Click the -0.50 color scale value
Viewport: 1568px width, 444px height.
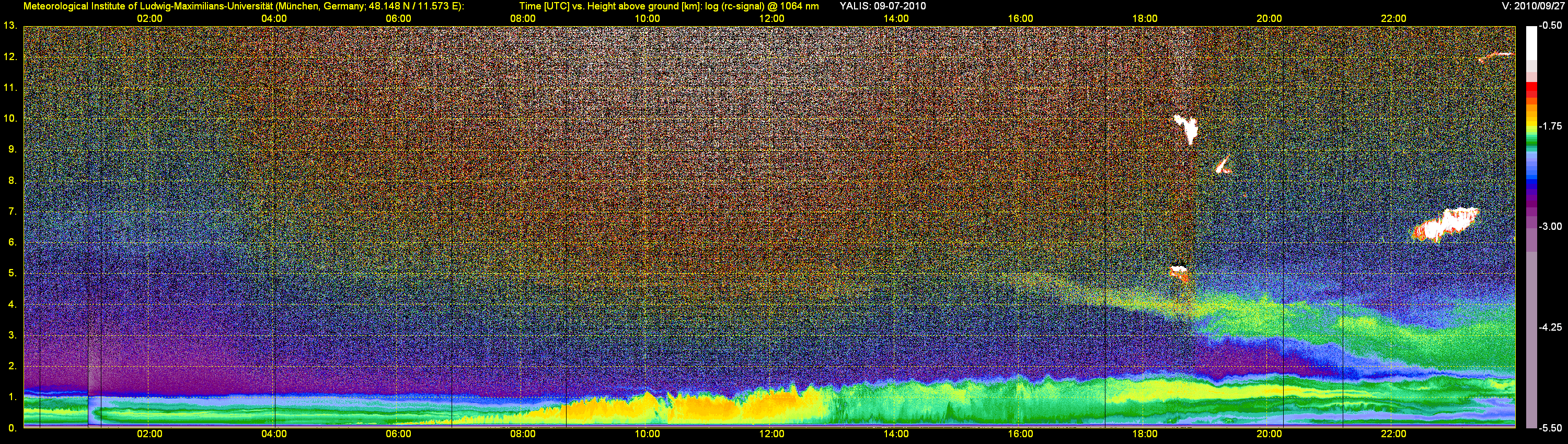[1550, 26]
